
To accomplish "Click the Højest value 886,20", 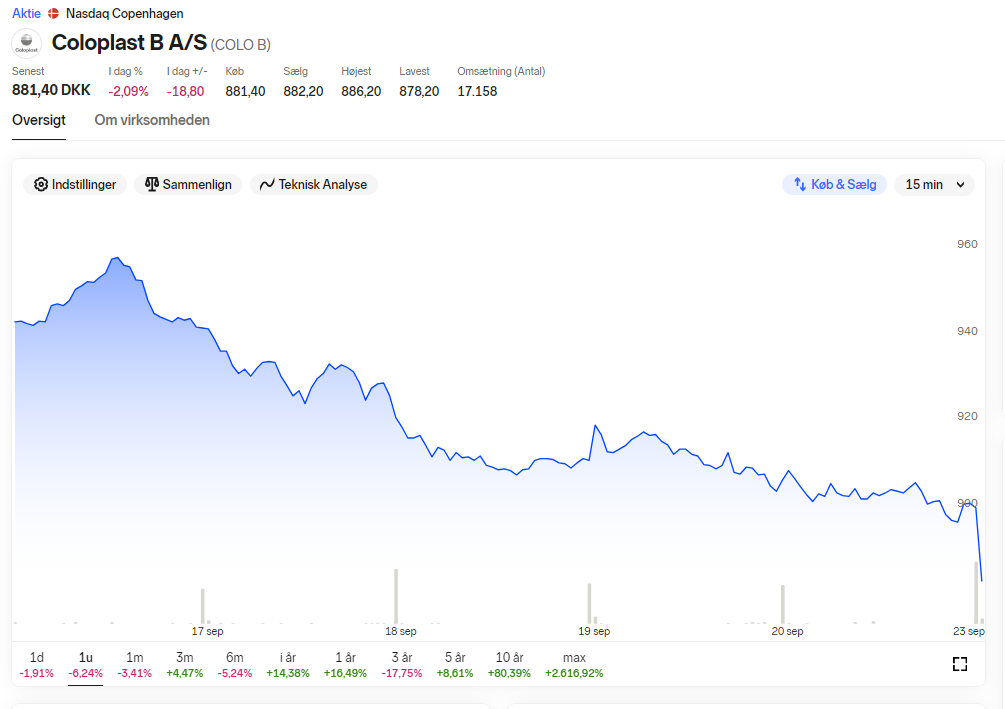I will coord(361,91).
